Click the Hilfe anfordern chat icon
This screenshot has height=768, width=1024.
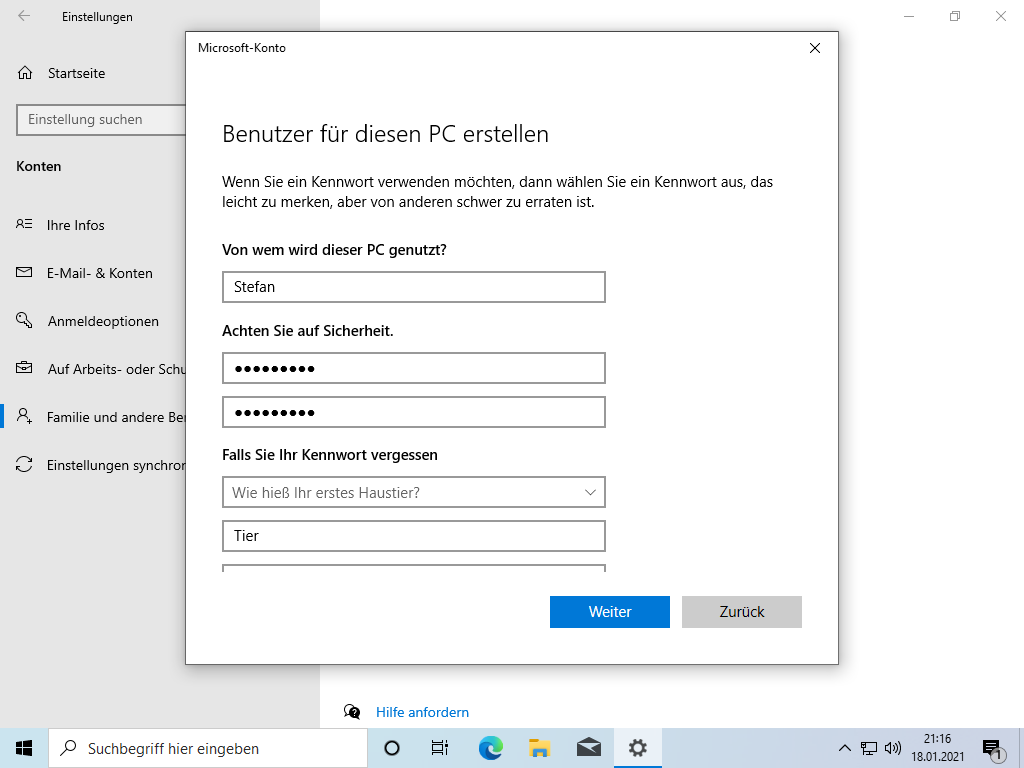[x=352, y=712]
